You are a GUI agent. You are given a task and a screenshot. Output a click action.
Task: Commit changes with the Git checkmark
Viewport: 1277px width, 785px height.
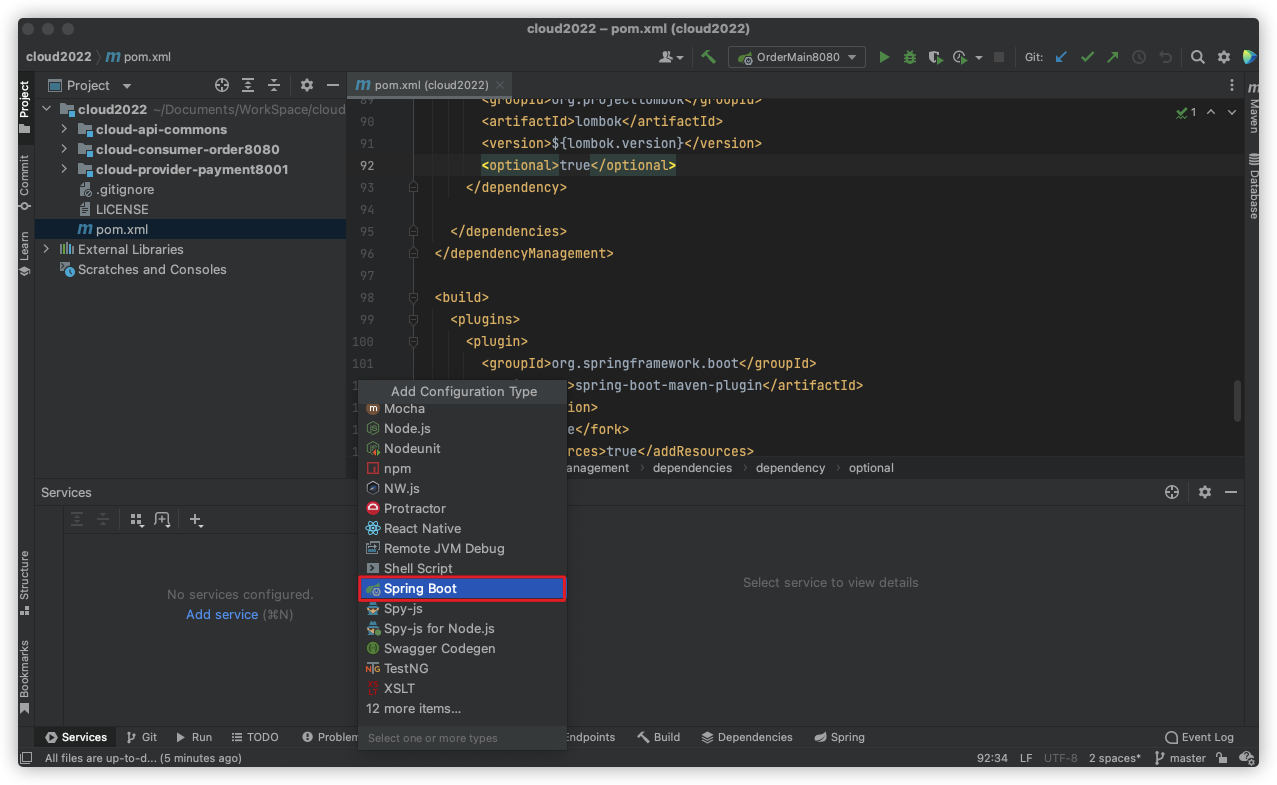click(x=1088, y=57)
